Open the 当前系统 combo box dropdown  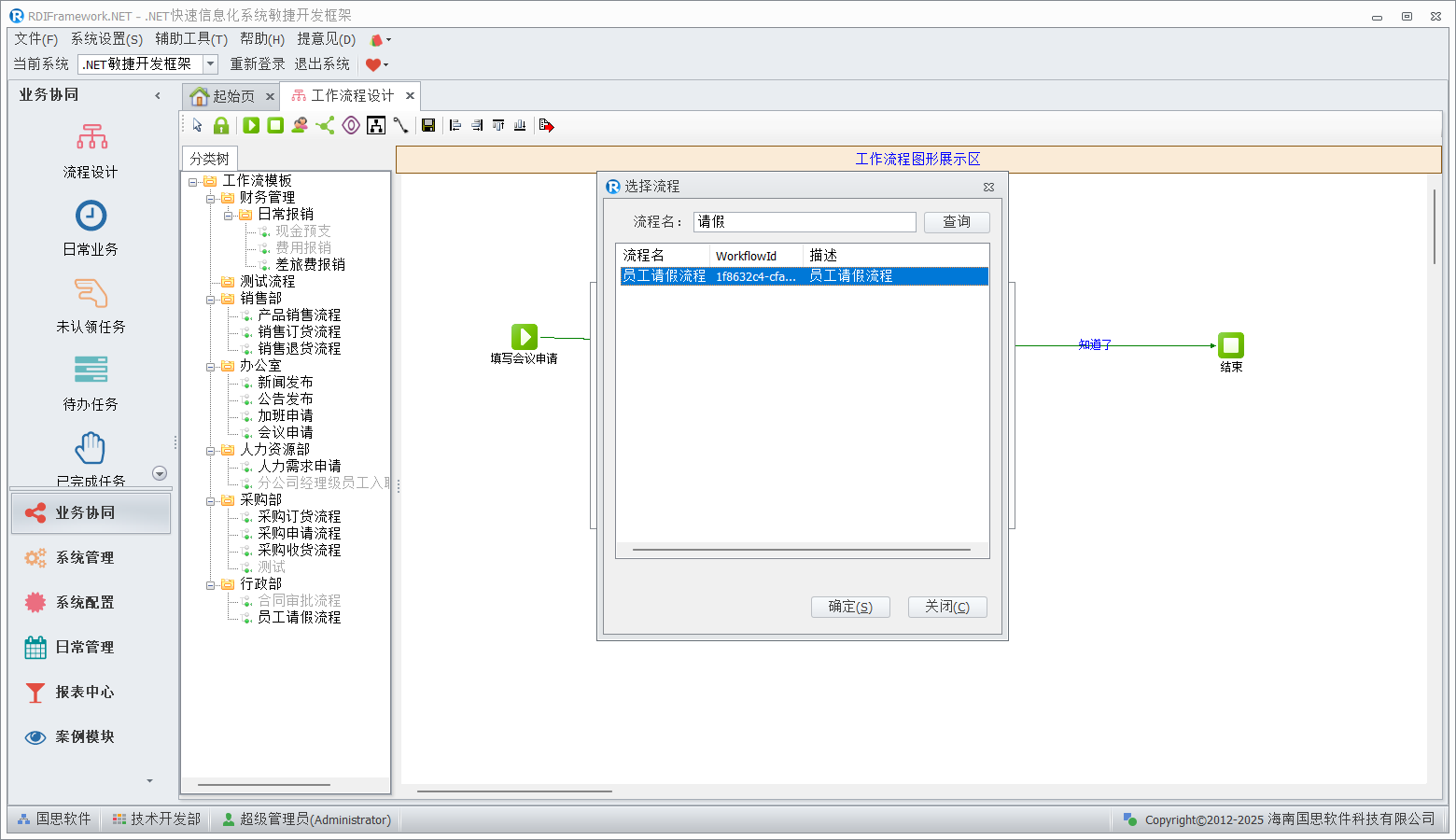[x=210, y=64]
